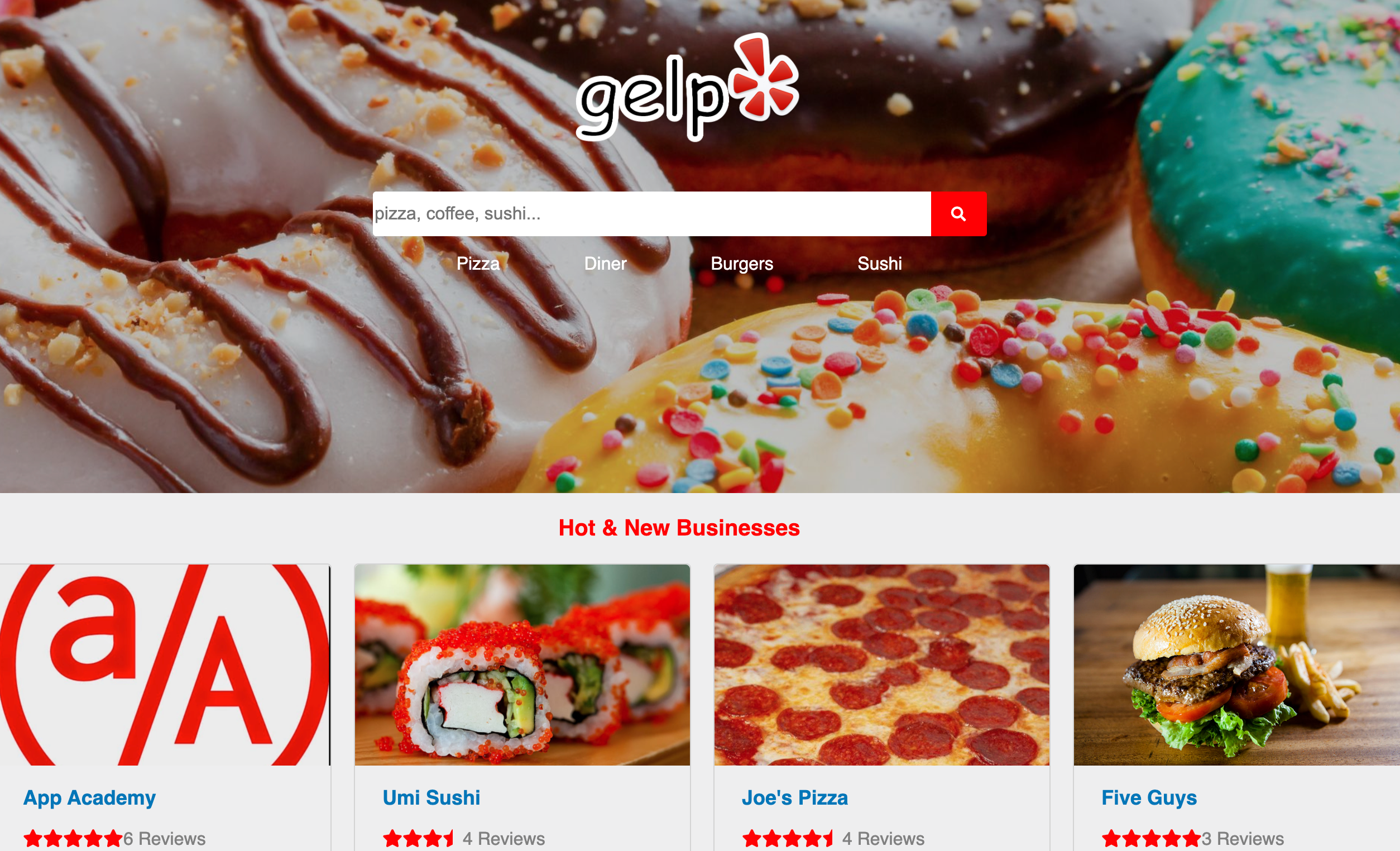Select the Diner category link
Image resolution: width=1400 pixels, height=851 pixels.
(x=605, y=264)
